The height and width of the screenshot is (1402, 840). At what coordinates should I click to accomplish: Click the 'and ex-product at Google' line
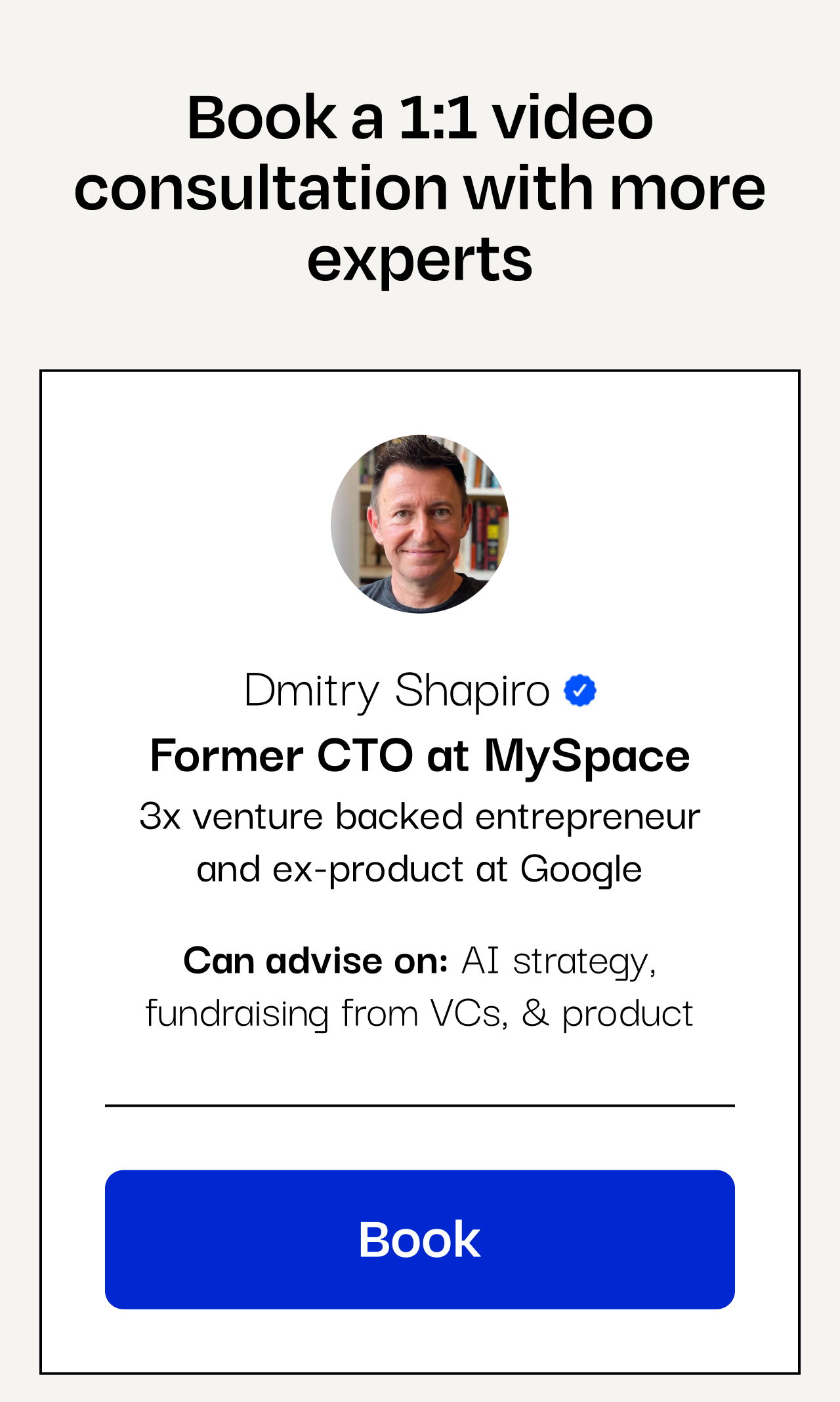(419, 870)
